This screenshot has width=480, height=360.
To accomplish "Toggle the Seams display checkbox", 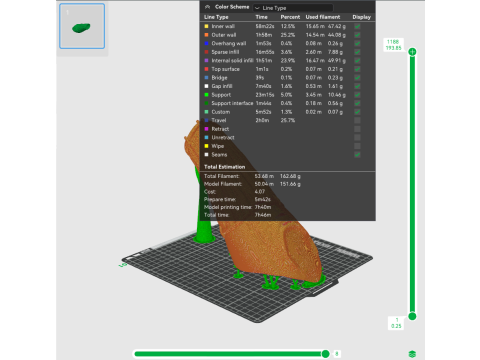I will pos(357,155).
